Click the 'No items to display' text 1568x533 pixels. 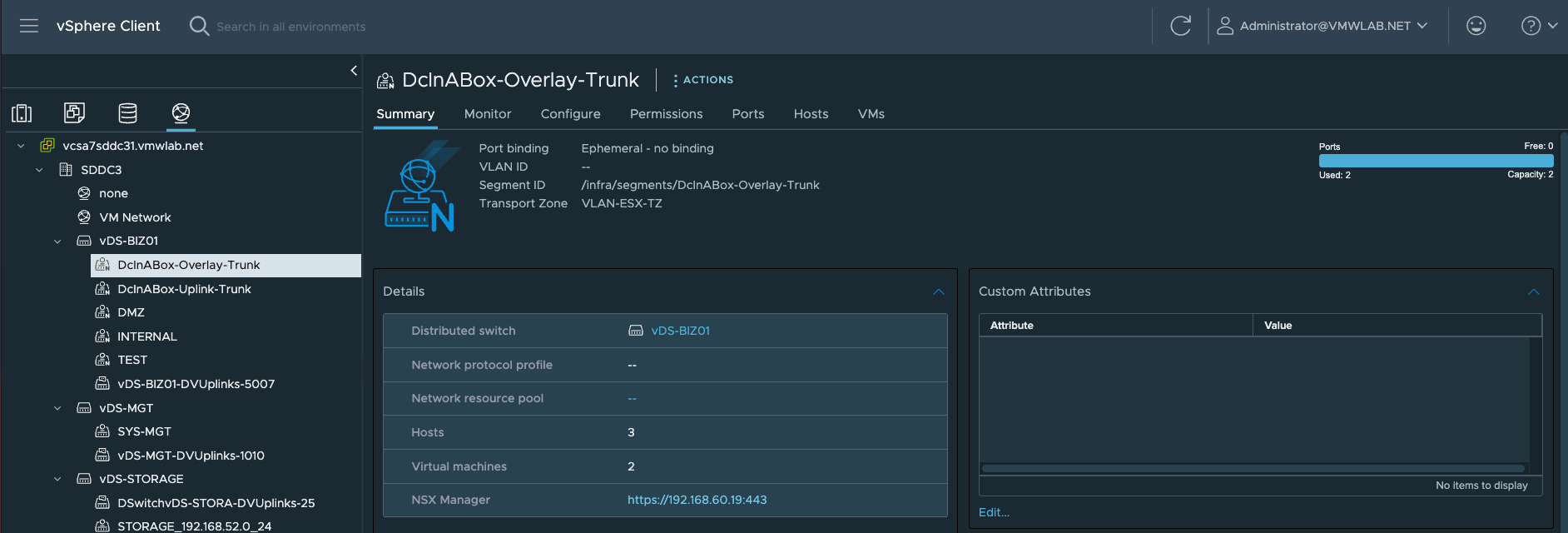point(1481,486)
